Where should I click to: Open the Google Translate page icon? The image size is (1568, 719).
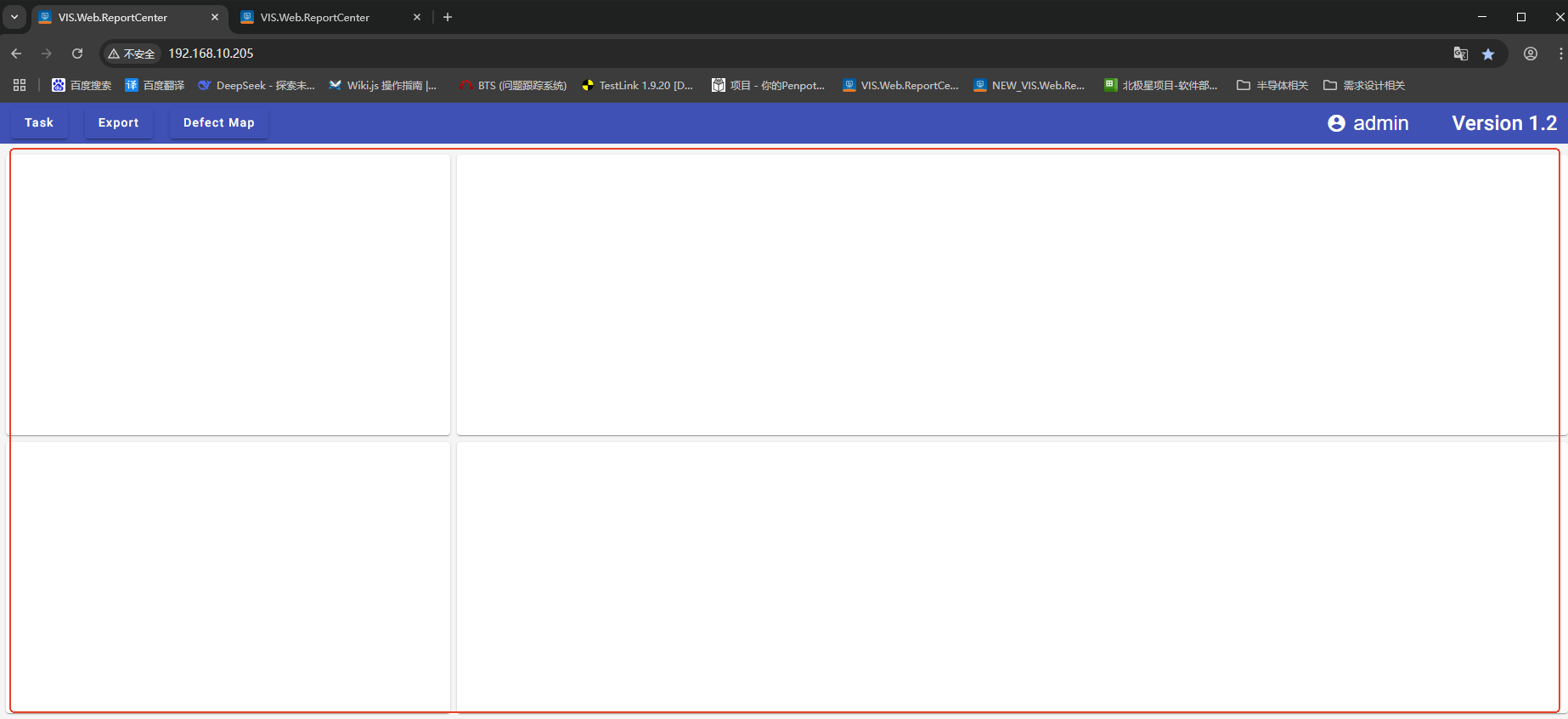coord(1461,54)
